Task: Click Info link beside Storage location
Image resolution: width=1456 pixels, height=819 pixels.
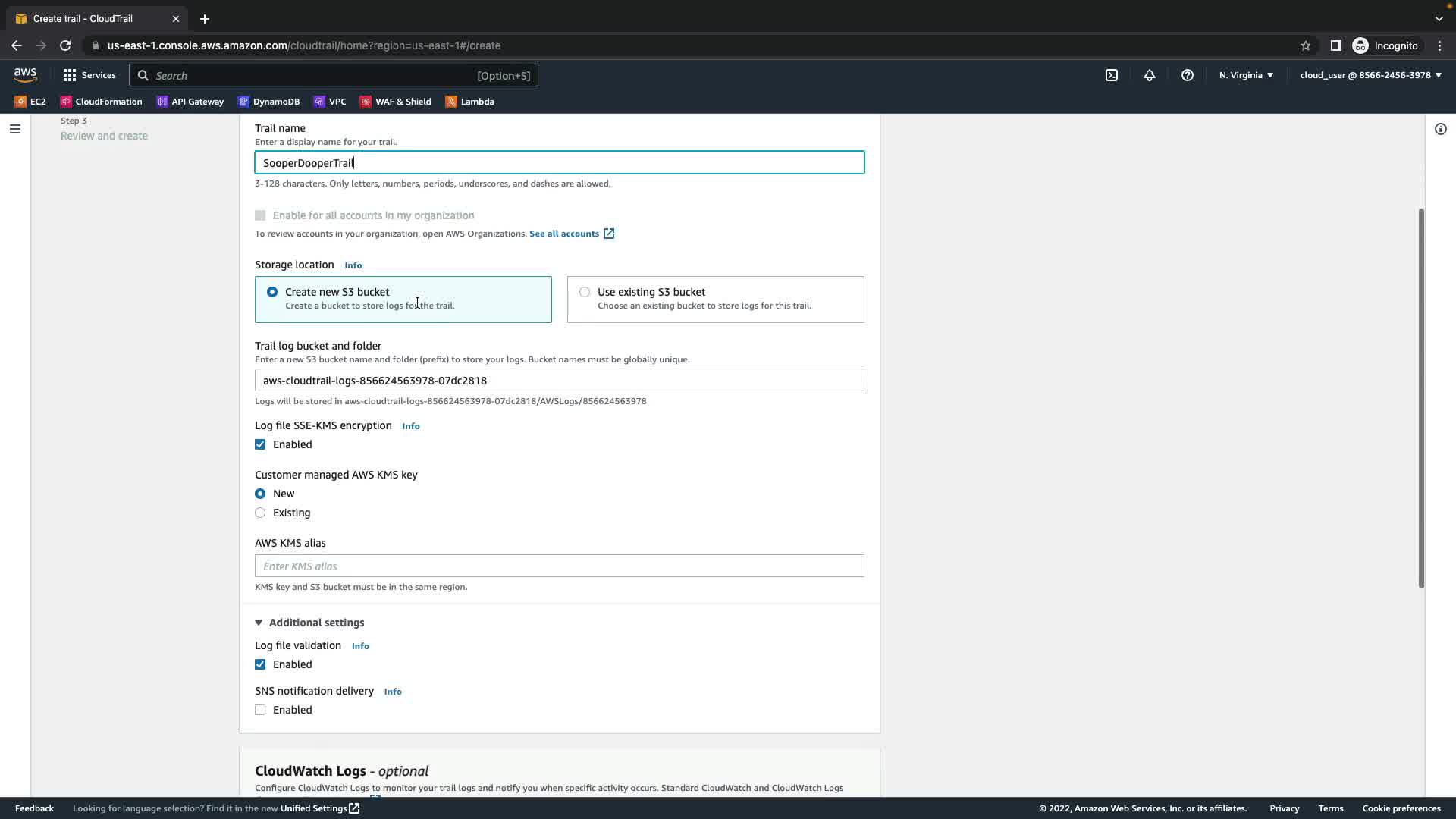Action: [x=353, y=265]
